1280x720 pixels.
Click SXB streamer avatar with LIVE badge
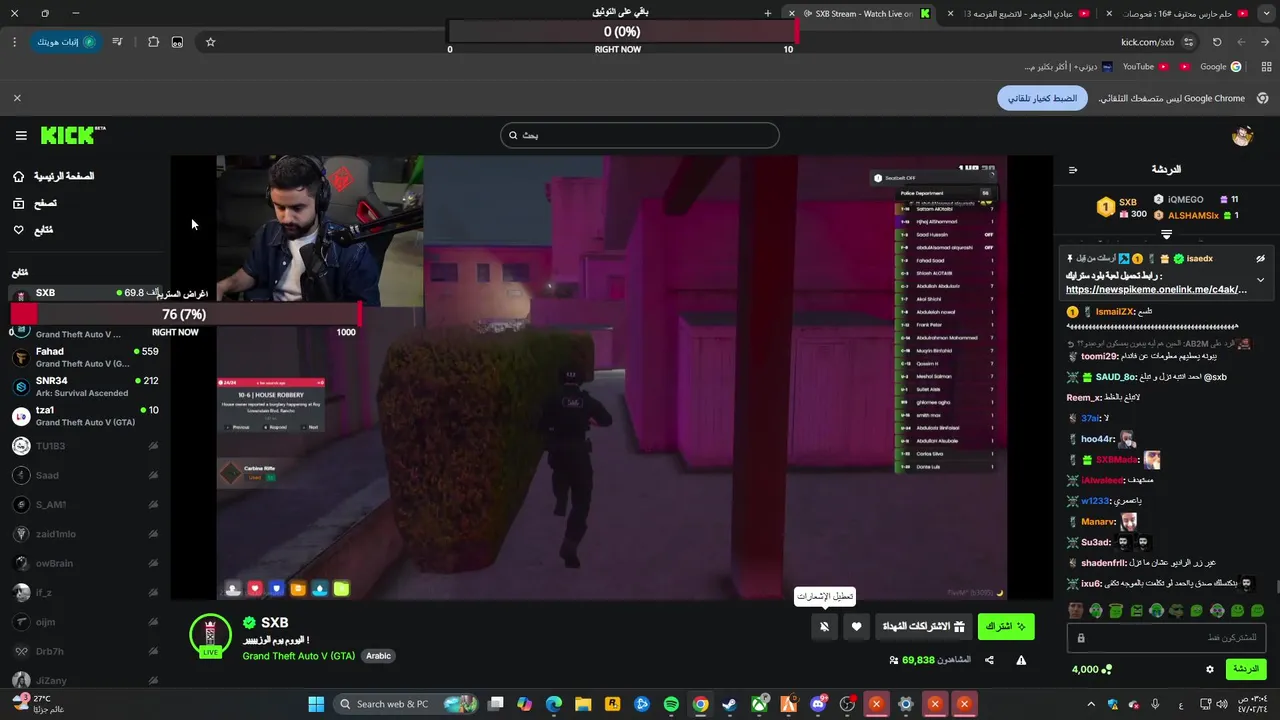point(210,636)
